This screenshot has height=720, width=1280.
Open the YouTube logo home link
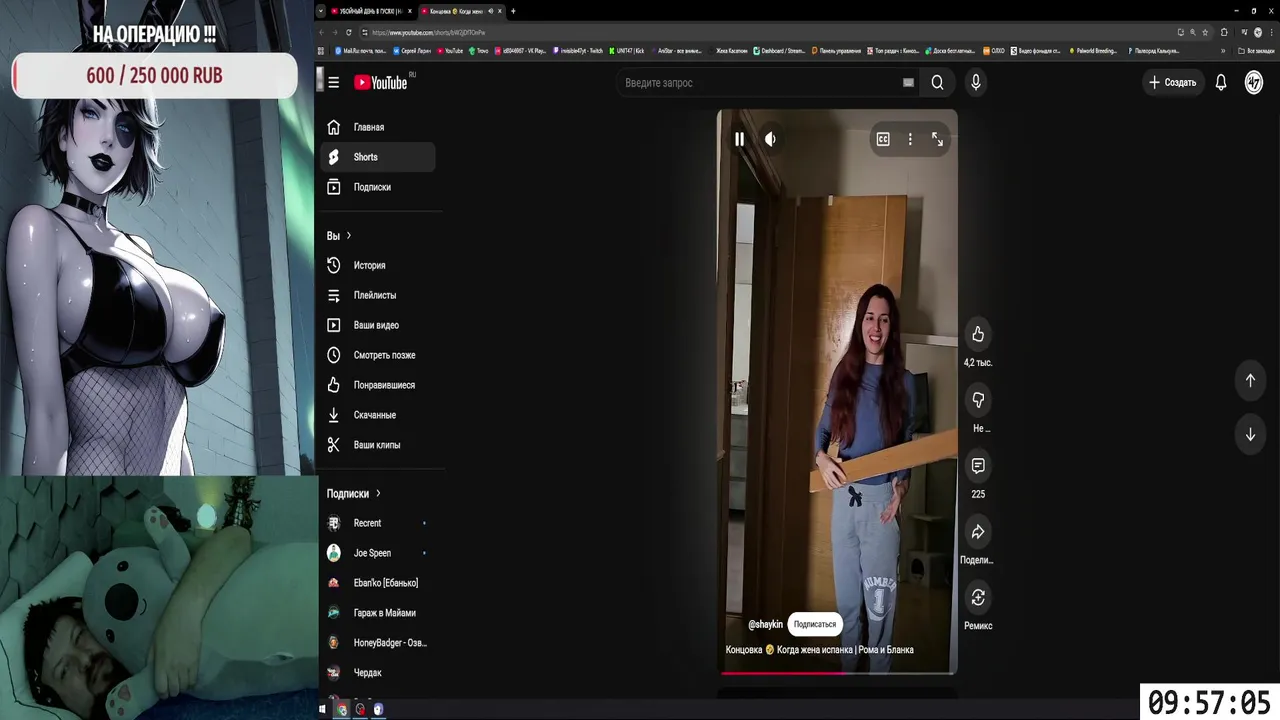[x=382, y=83]
